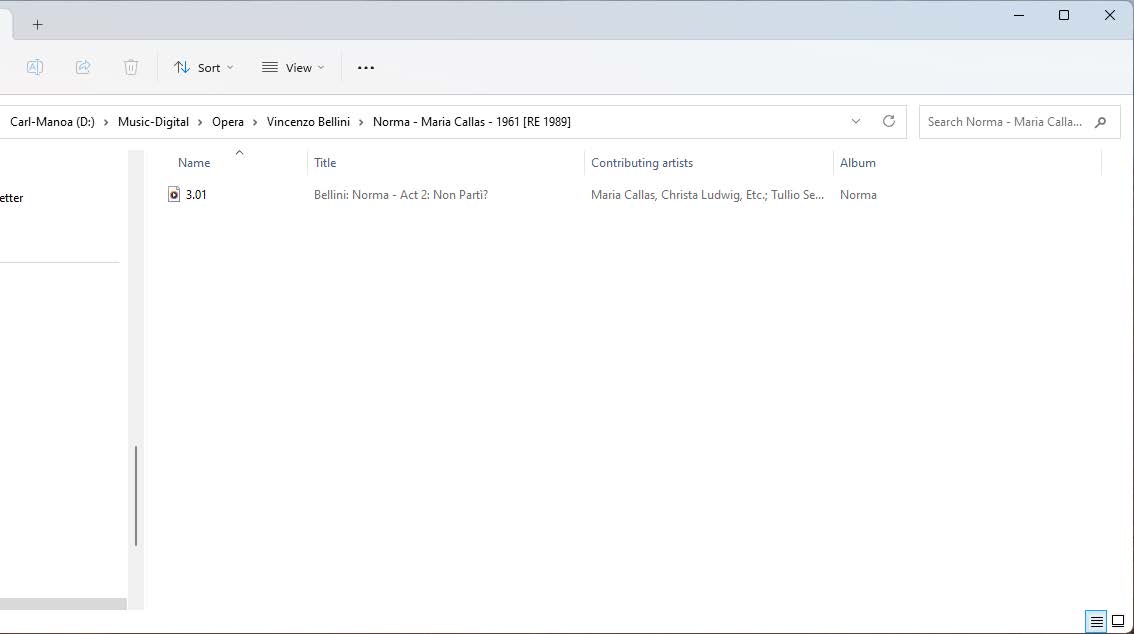Screen dimensions: 1134x634
Task: Click the search magnifier icon
Action: pyautogui.click(x=1100, y=122)
